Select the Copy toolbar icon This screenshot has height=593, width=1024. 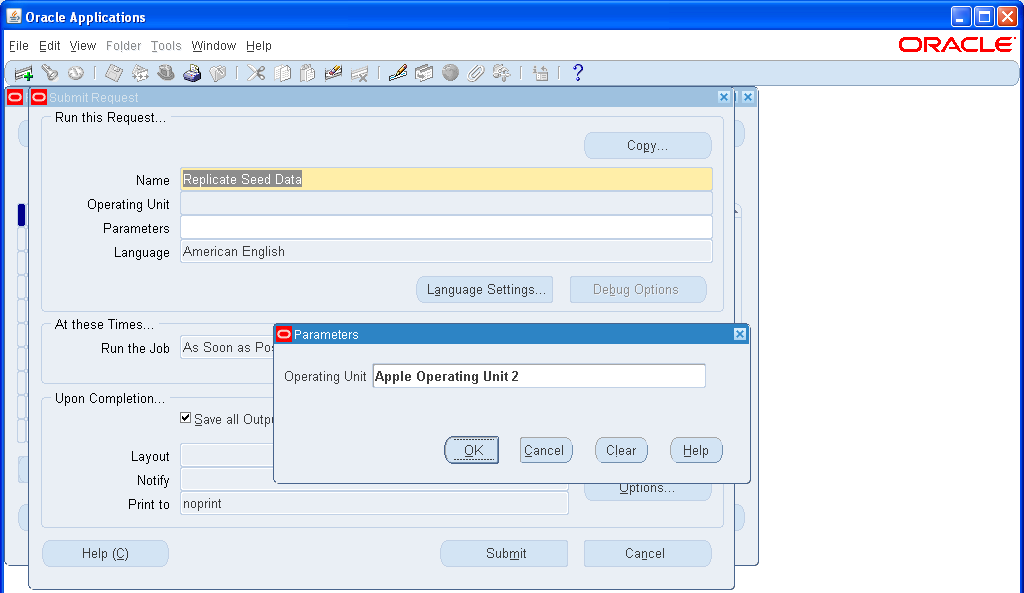pos(283,72)
